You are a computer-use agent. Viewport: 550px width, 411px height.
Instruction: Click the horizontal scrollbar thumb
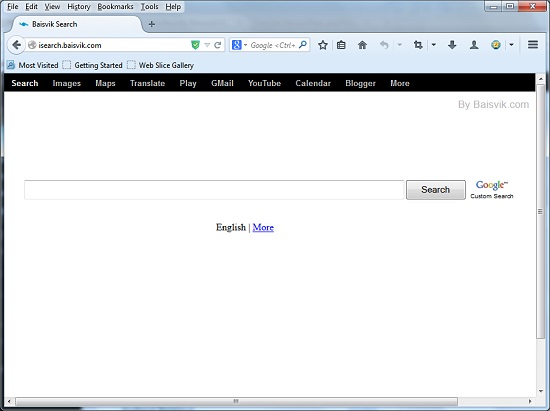pyautogui.click(x=236, y=401)
